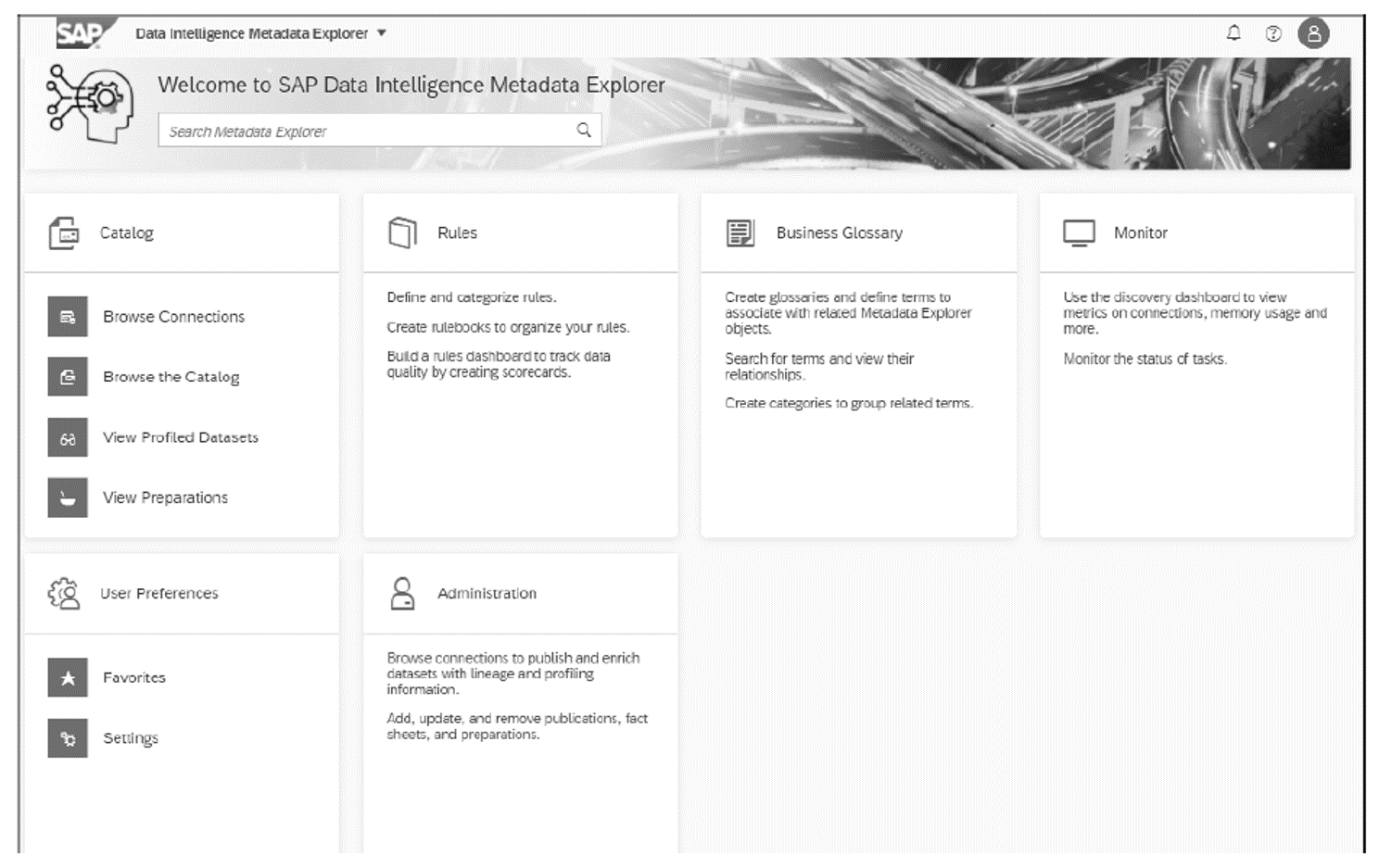Click the Rules tile book icon
The width and height of the screenshot is (1379, 868).
coord(402,233)
